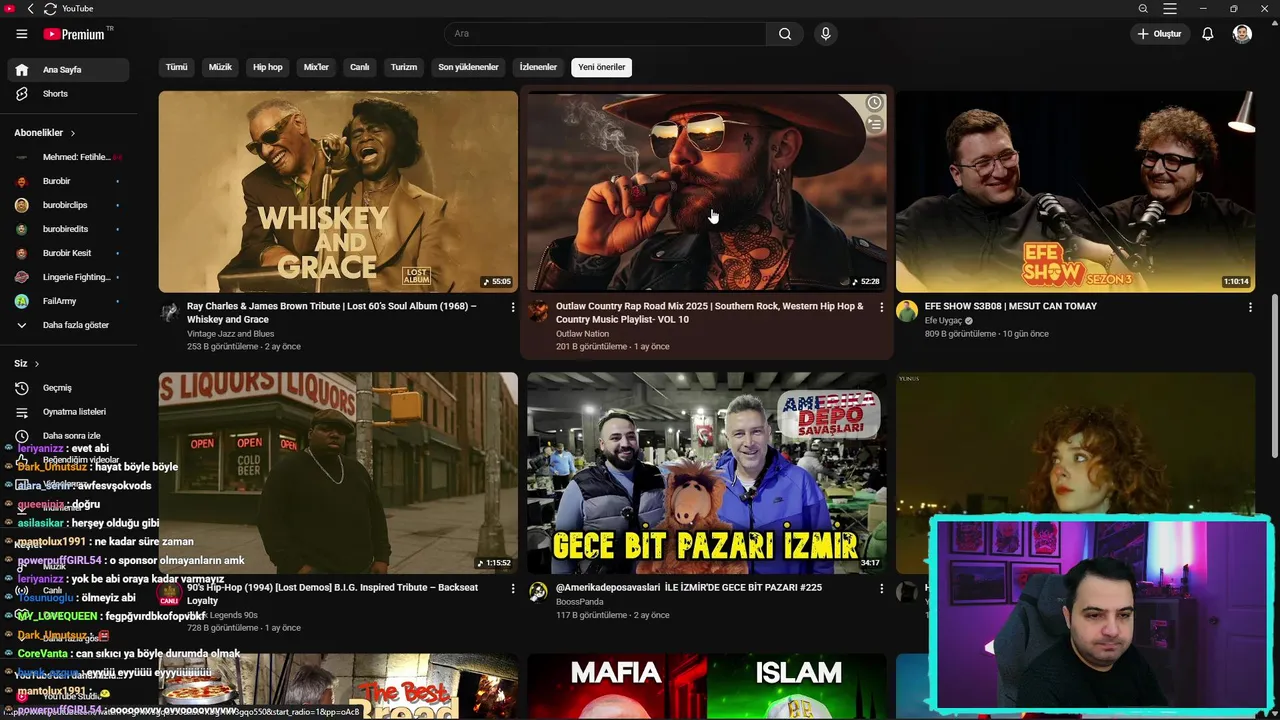Expand Daha fazla göster under subscriptions
1280x720 pixels.
tap(68, 325)
